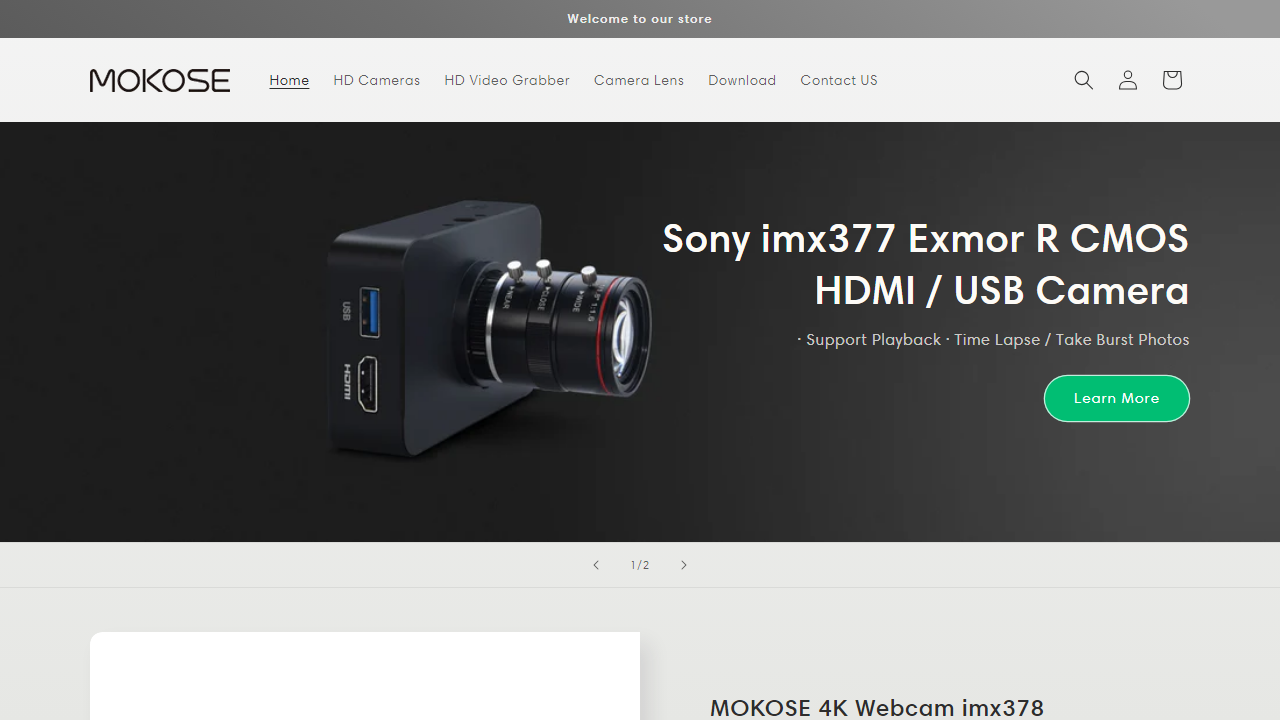
Task: Go to previous slide arrow
Action: pyautogui.click(x=596, y=565)
